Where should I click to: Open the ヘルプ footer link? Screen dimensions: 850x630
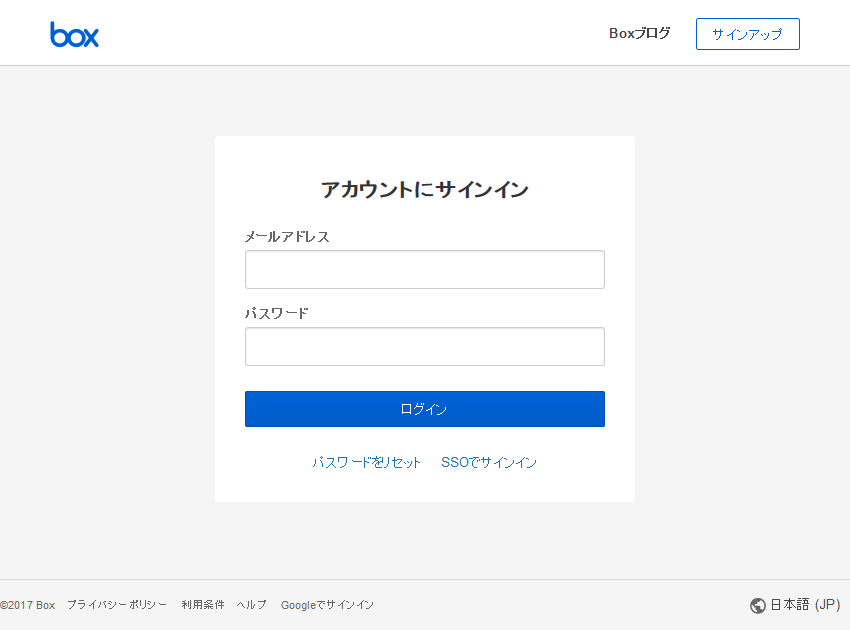(252, 605)
